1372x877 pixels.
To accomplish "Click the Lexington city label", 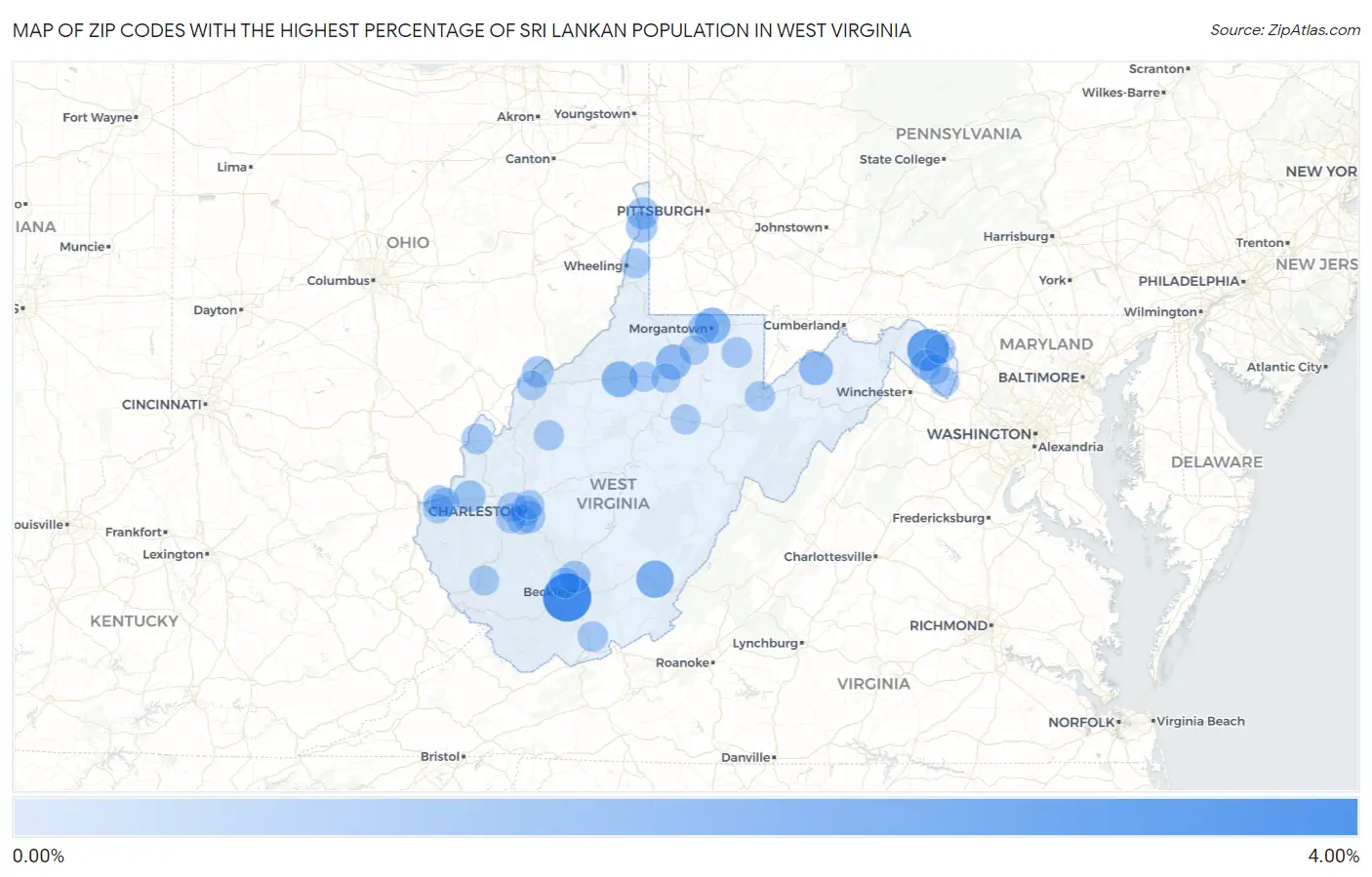I will coord(173,554).
